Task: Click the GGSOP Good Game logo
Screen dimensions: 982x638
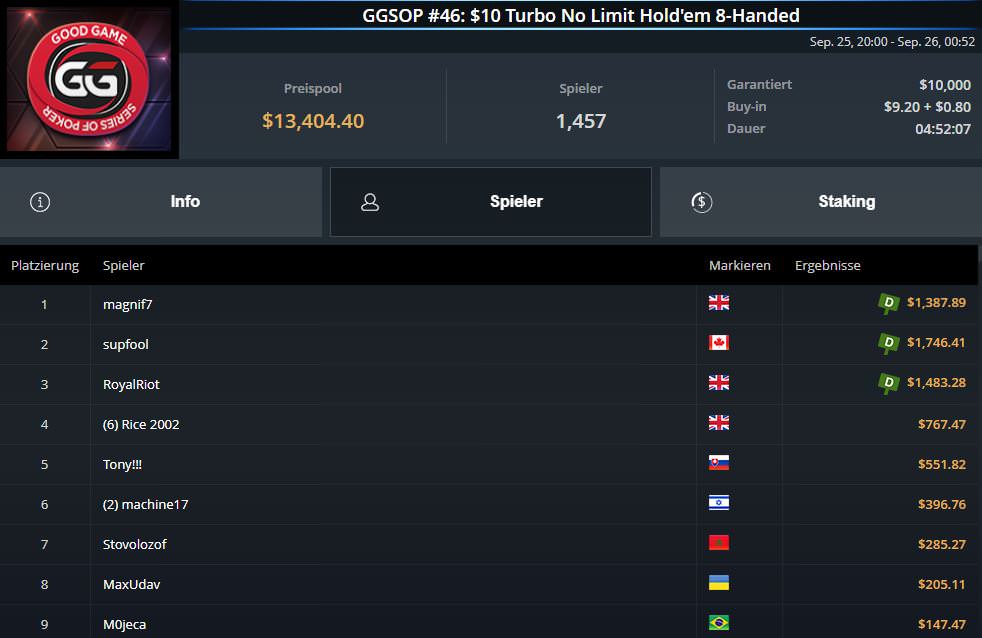Action: [x=89, y=79]
